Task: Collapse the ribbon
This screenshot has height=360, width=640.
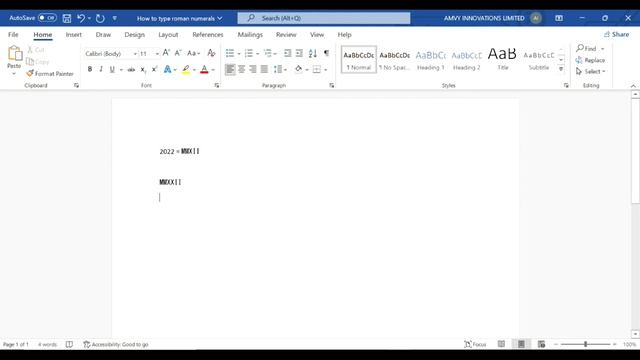Action: tap(633, 86)
